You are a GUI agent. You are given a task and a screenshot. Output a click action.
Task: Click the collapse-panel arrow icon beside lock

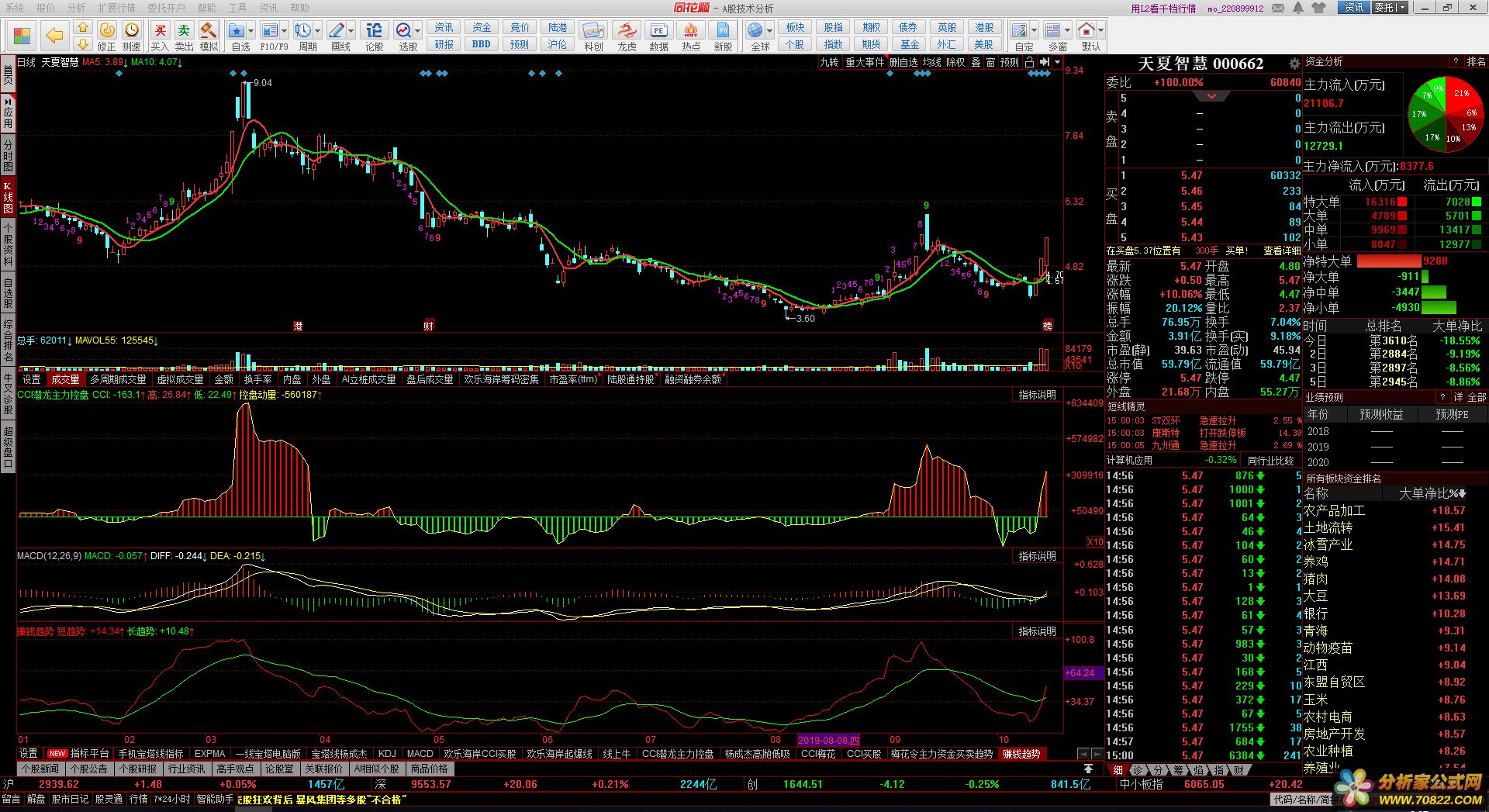[x=1044, y=62]
